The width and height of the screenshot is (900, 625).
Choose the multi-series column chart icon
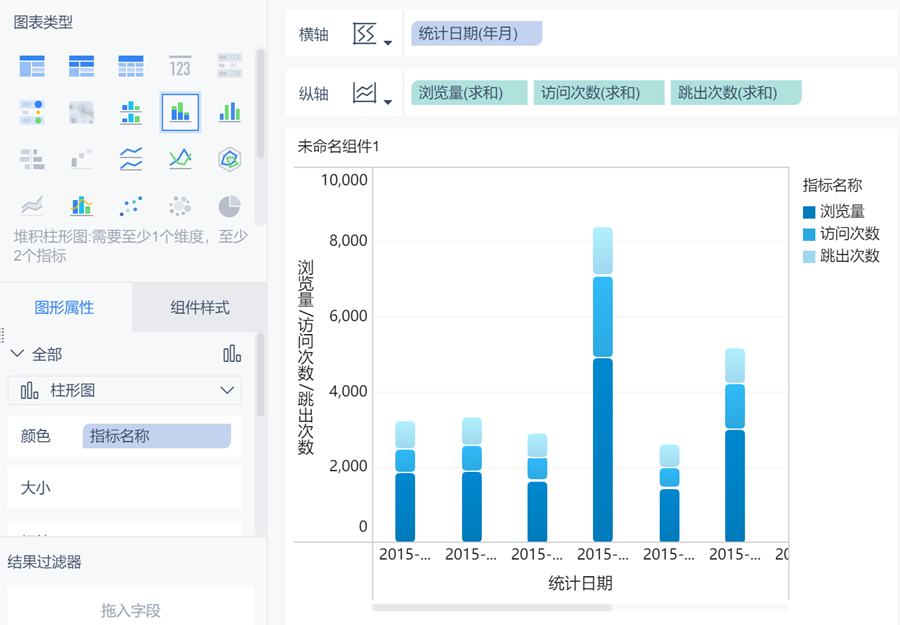pyautogui.click(x=230, y=112)
